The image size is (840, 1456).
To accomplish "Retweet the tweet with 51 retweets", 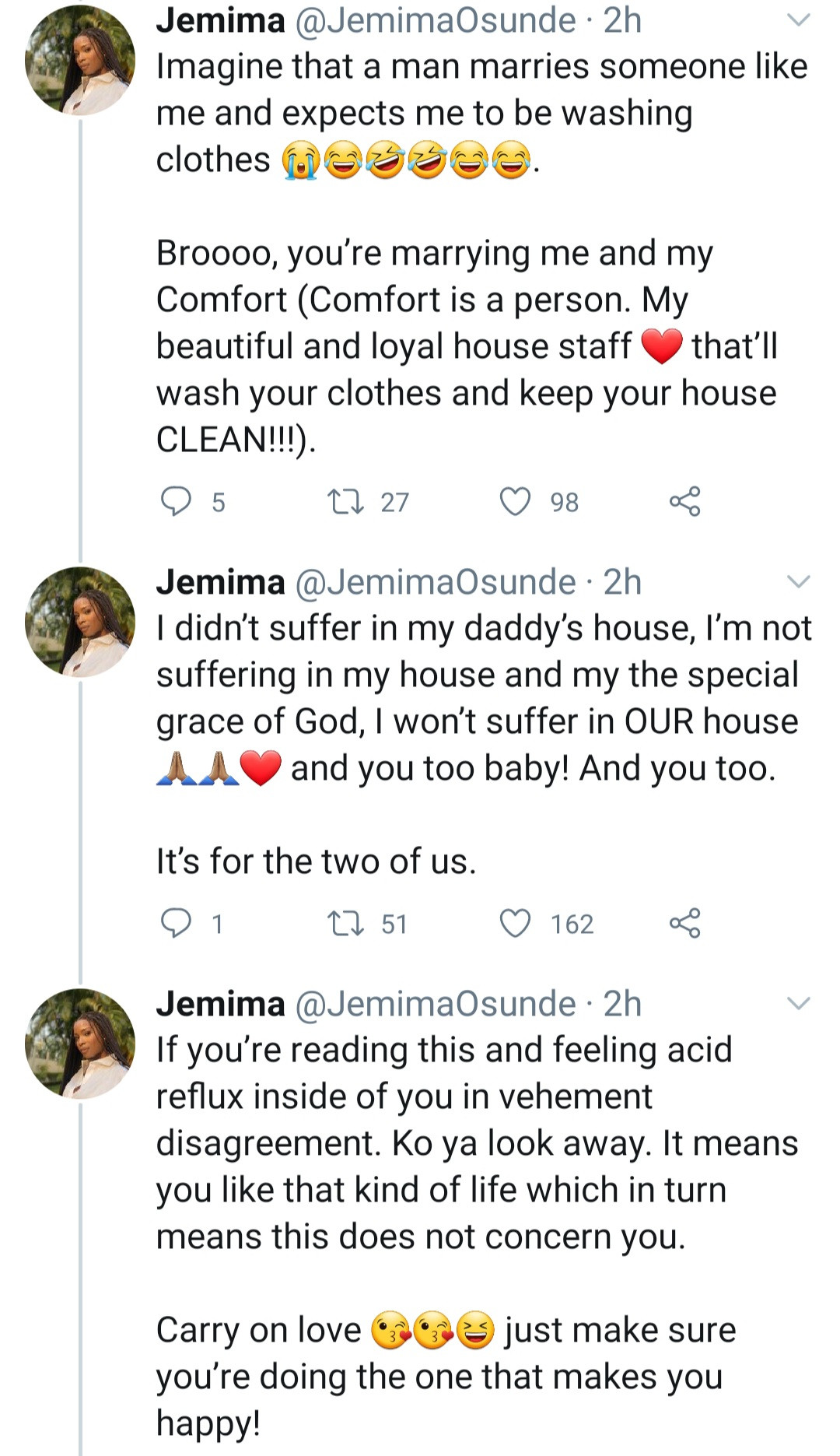I will pos(346,924).
